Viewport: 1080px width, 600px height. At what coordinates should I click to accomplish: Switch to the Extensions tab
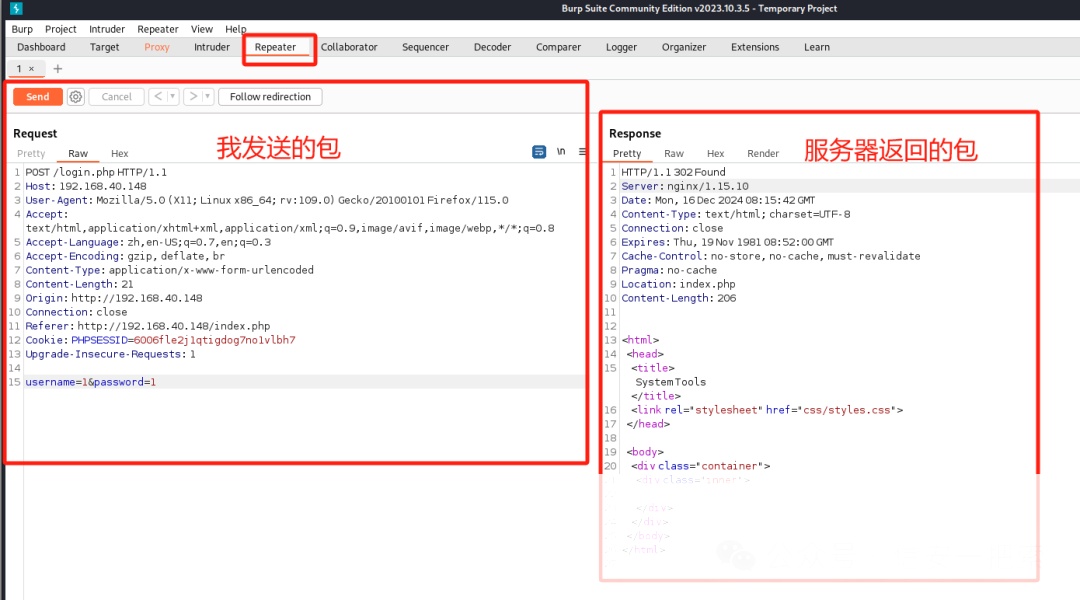point(755,47)
